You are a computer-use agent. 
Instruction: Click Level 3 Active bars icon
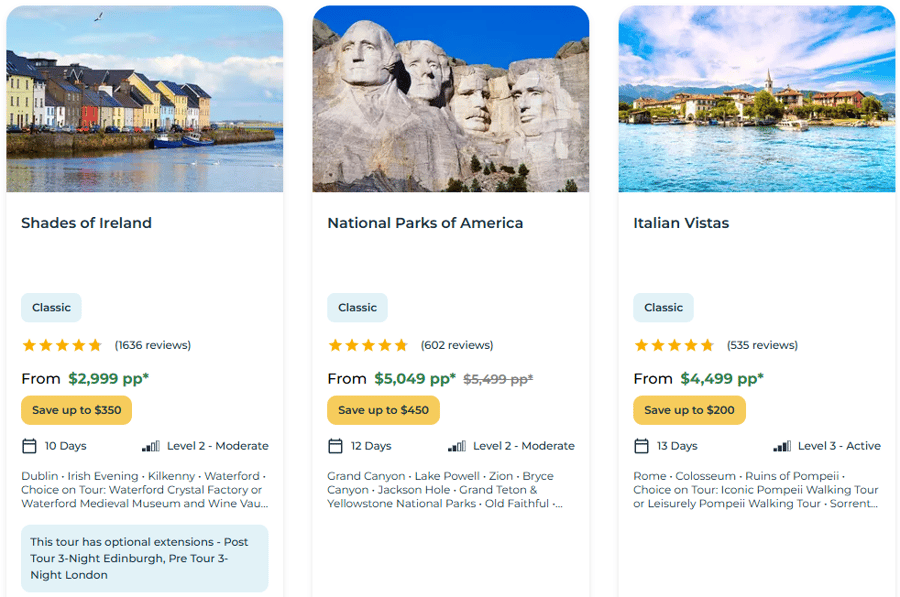click(782, 446)
